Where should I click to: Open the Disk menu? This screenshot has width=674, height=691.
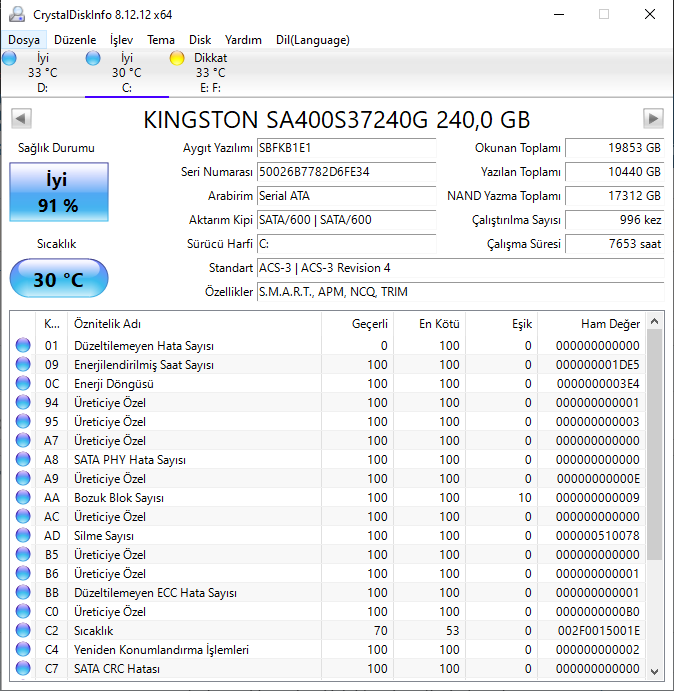coord(200,40)
